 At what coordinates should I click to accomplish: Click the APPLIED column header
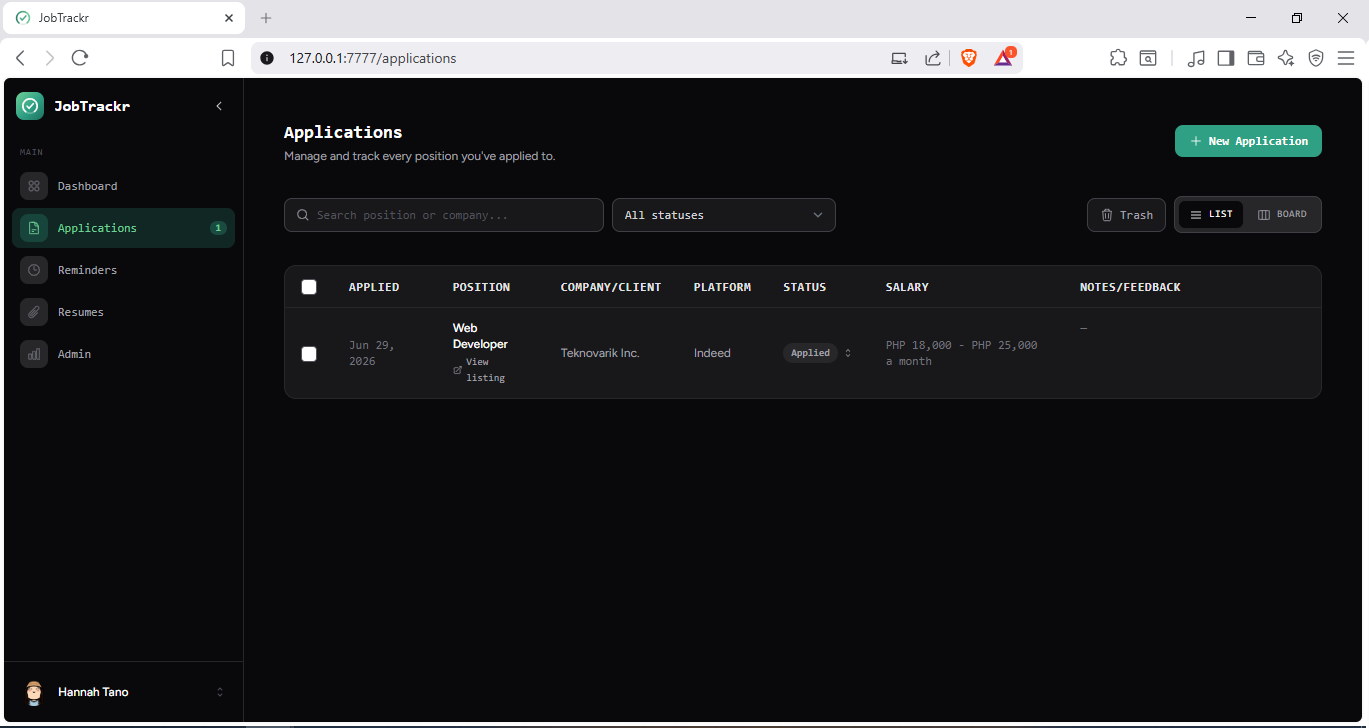pos(374,287)
